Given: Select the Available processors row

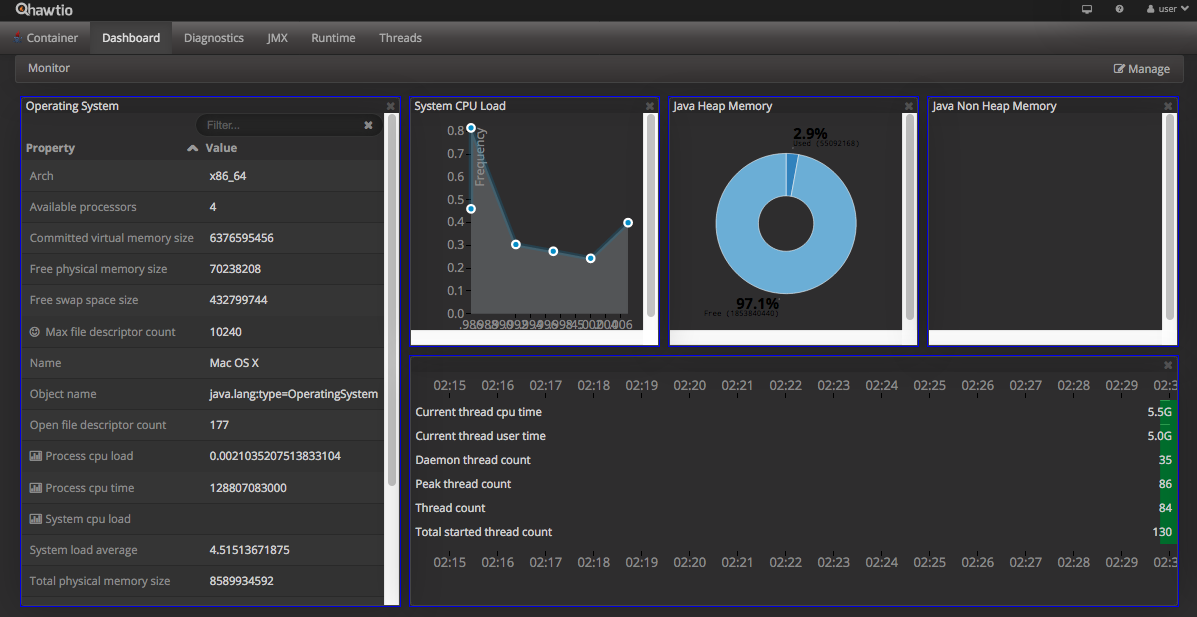Looking at the screenshot, I should point(202,207).
